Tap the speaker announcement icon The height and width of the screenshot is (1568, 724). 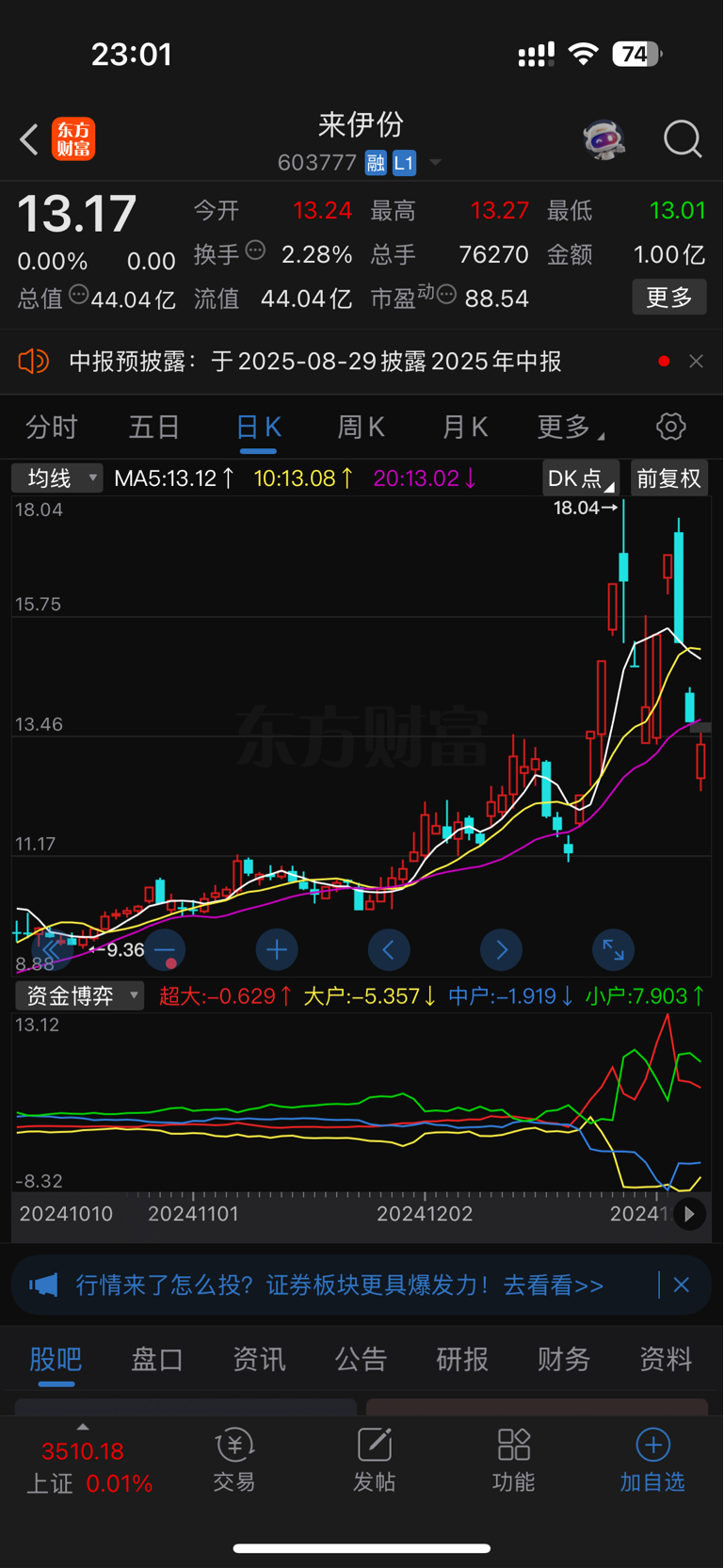tap(34, 361)
